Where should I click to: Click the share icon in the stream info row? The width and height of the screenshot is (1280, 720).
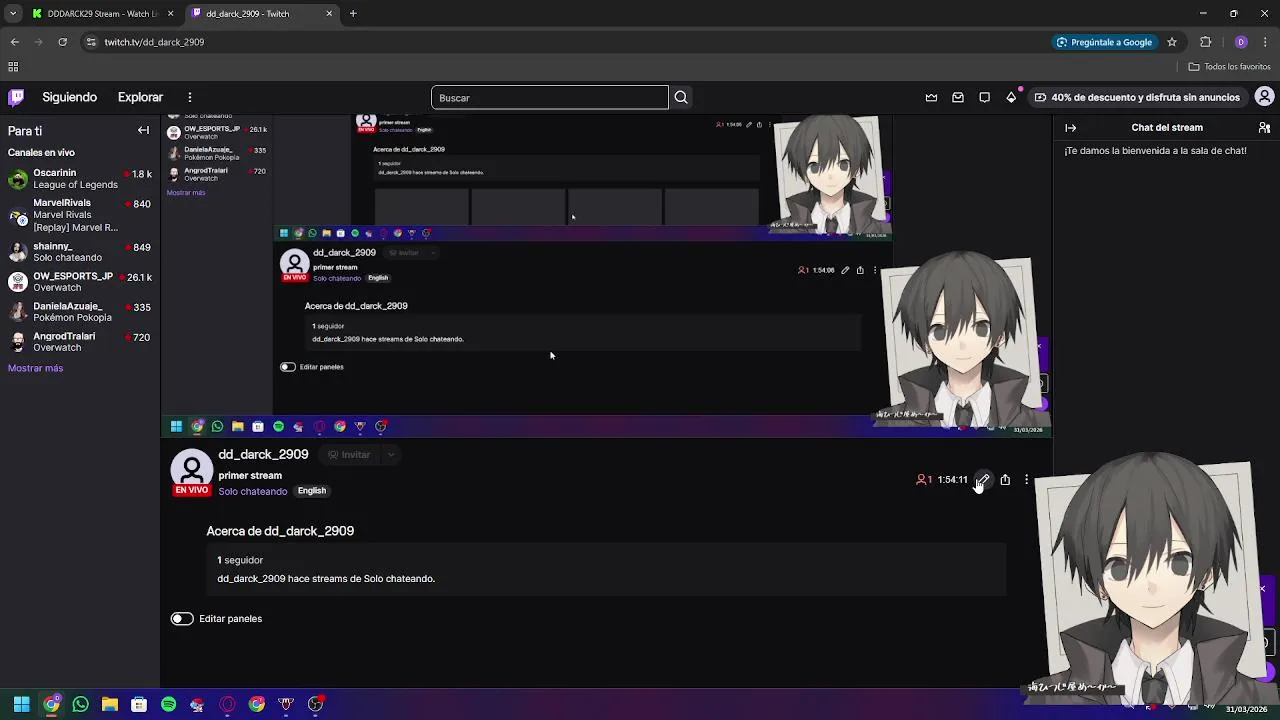tap(1005, 480)
